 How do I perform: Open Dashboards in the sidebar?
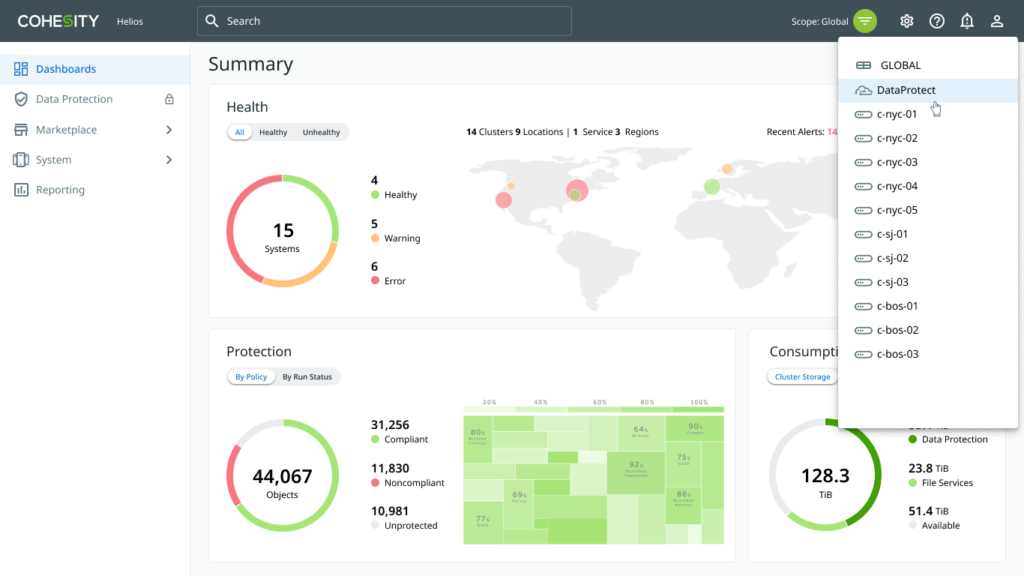66,69
